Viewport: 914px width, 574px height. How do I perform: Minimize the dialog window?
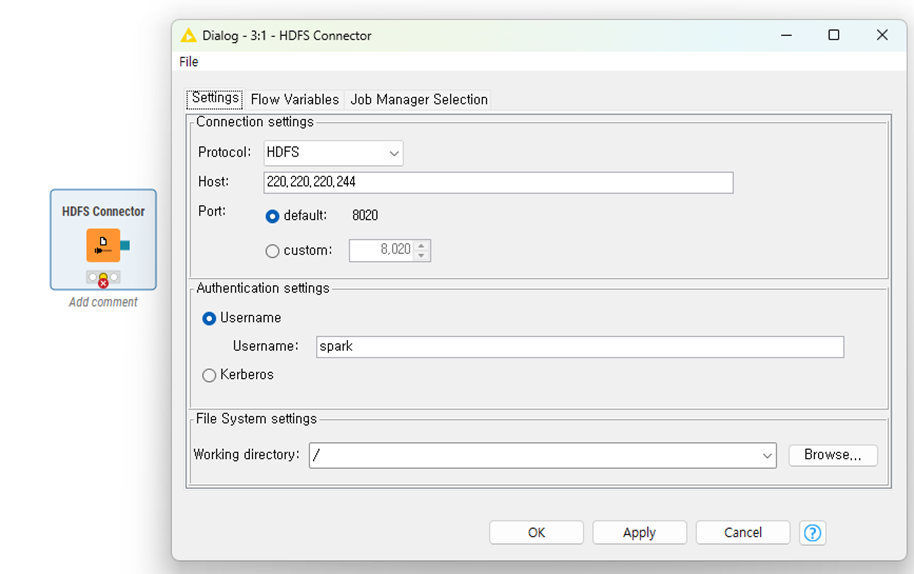tap(786, 35)
